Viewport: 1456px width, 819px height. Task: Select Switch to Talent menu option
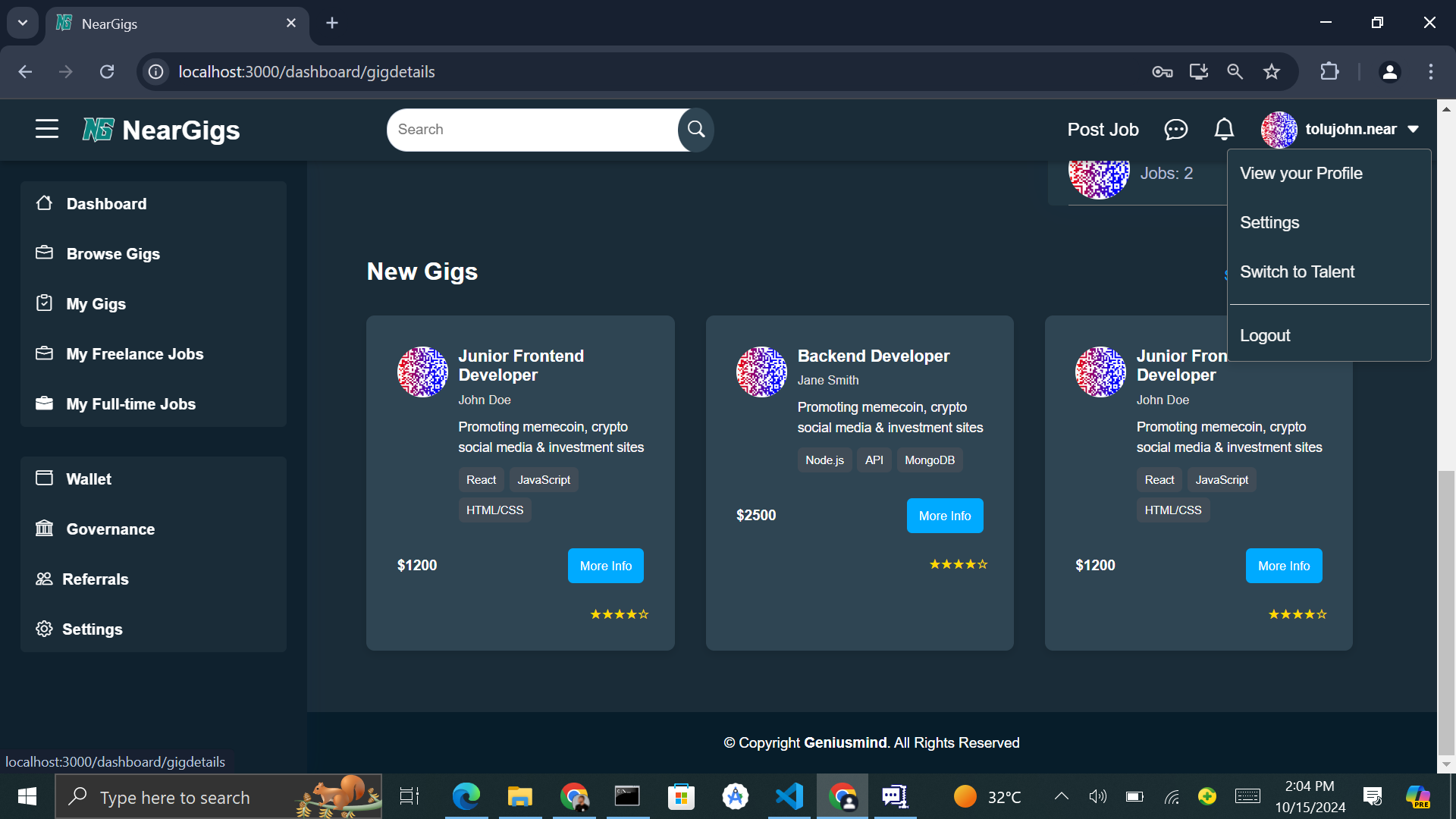[x=1297, y=272]
